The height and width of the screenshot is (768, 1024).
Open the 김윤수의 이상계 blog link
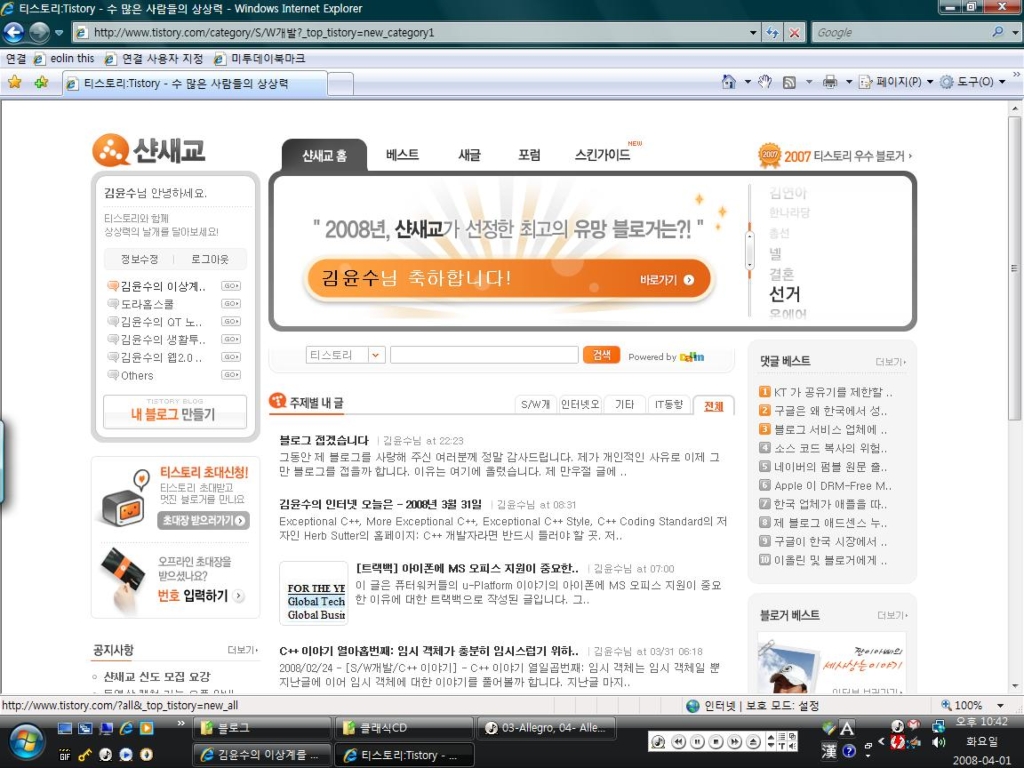[163, 286]
